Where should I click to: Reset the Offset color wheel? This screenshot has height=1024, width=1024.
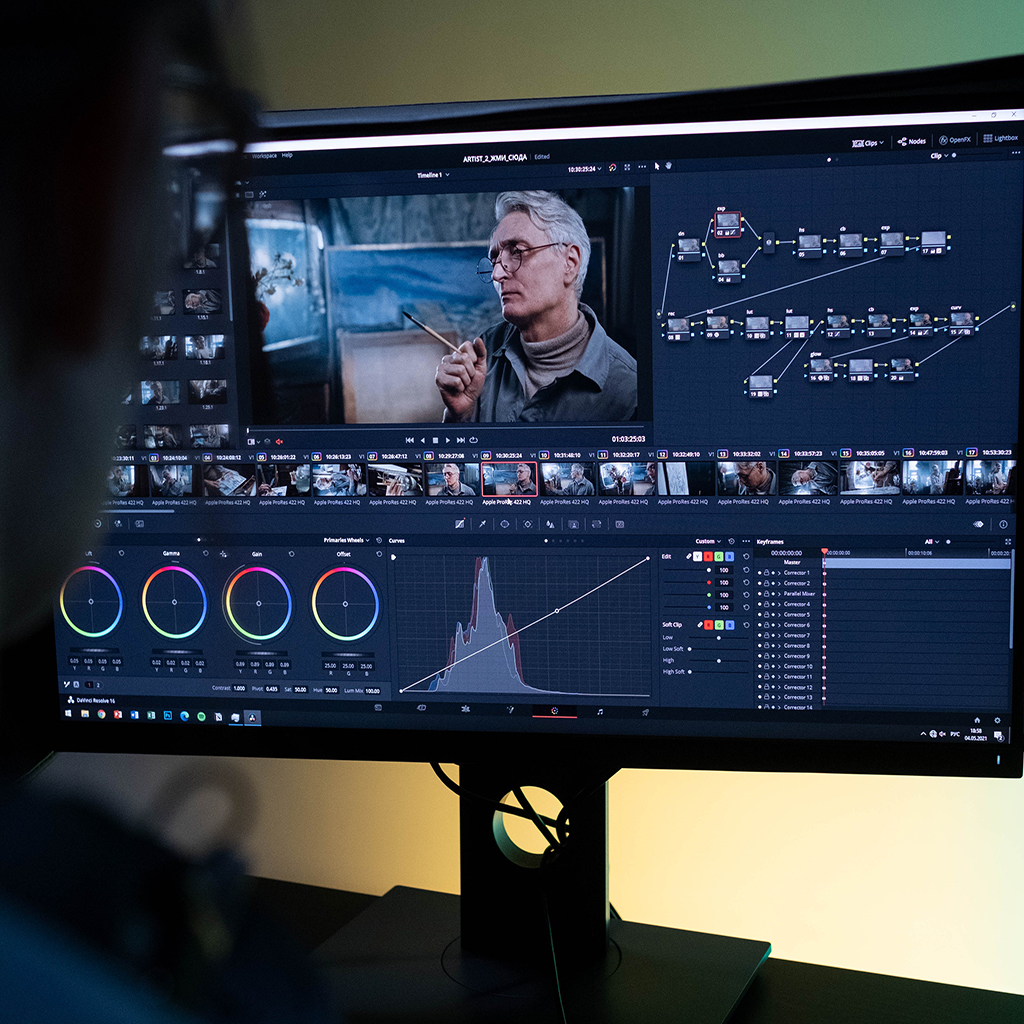click(379, 554)
